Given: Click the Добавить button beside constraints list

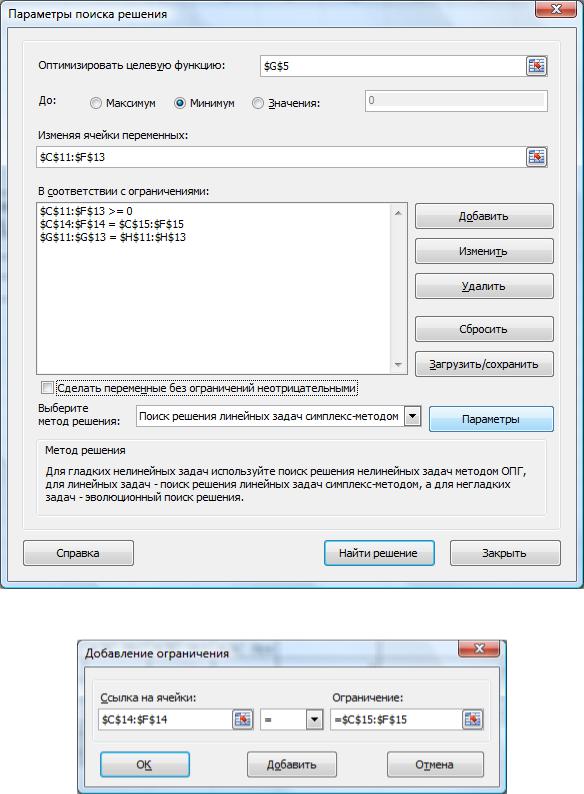Looking at the screenshot, I should coord(484,216).
